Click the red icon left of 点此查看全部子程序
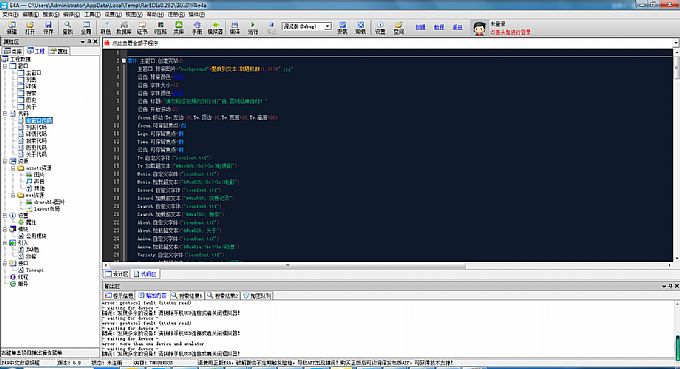This screenshot has width=680, height=369. tap(107, 43)
